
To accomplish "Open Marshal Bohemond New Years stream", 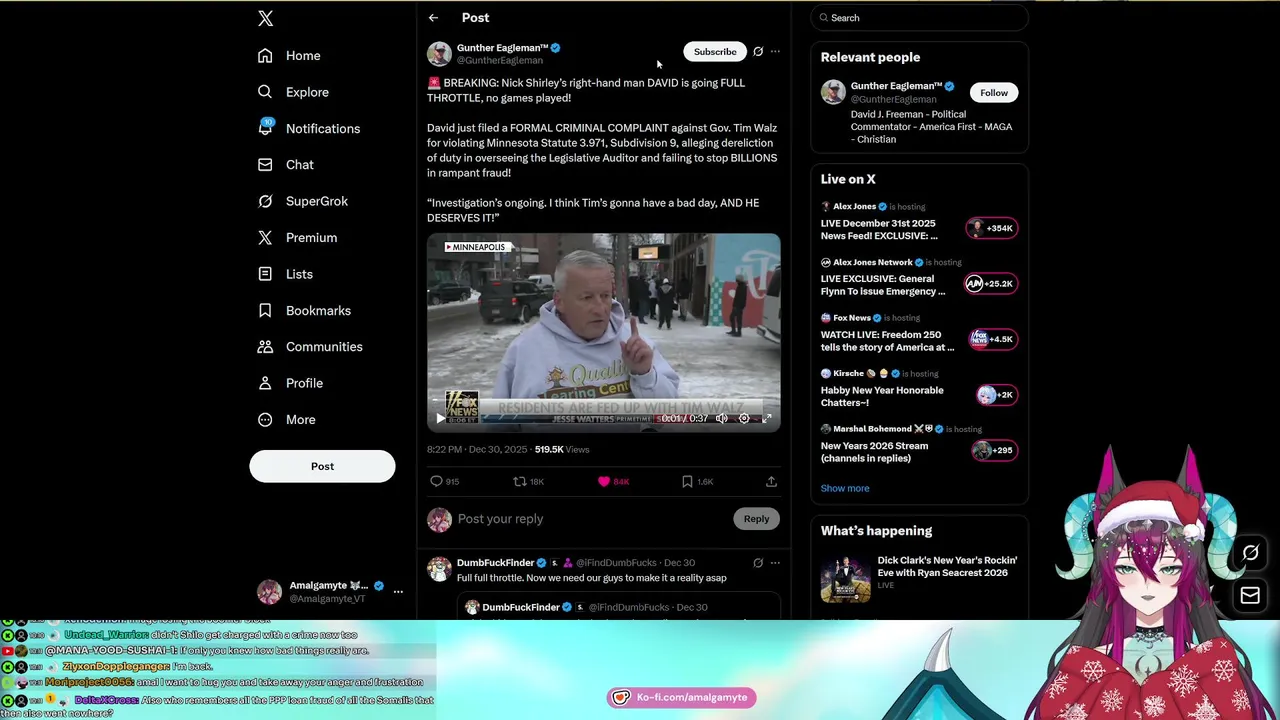I will coord(875,452).
